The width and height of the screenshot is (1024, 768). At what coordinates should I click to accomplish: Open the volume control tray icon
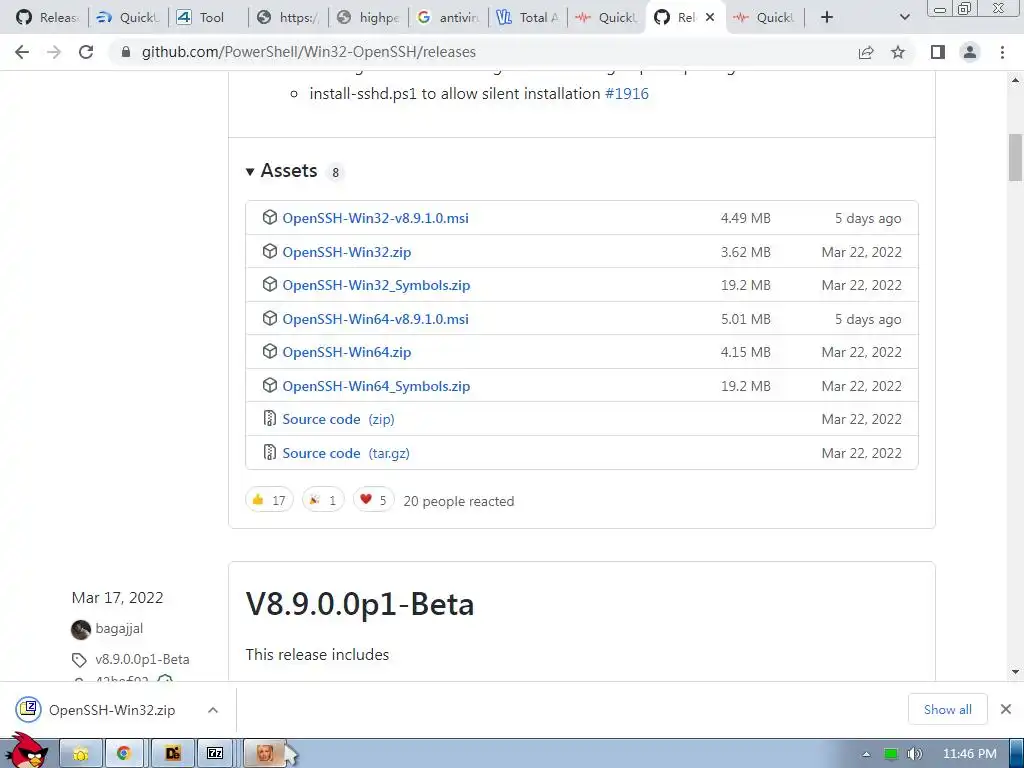click(x=914, y=754)
